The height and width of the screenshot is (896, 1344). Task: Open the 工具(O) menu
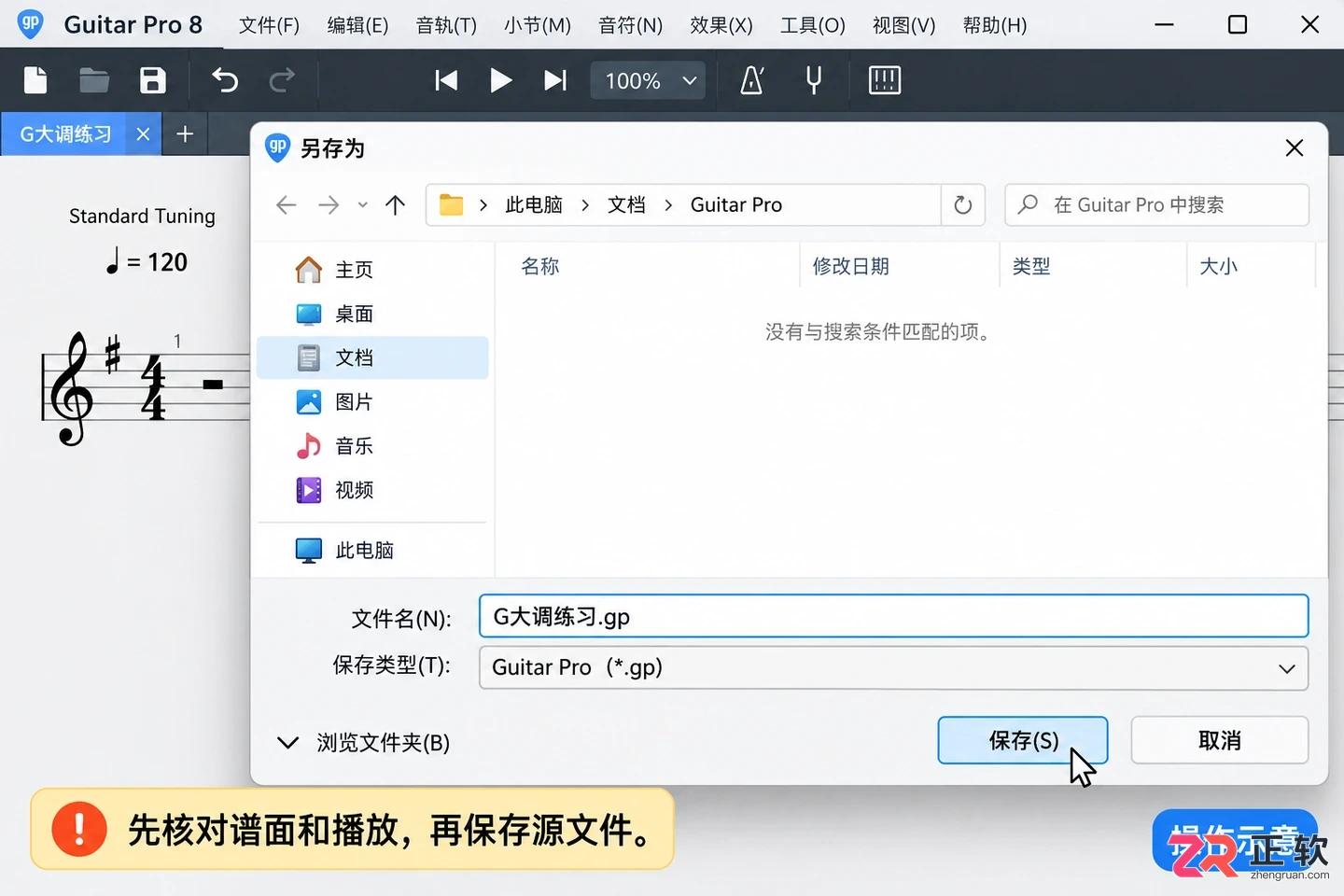click(813, 25)
